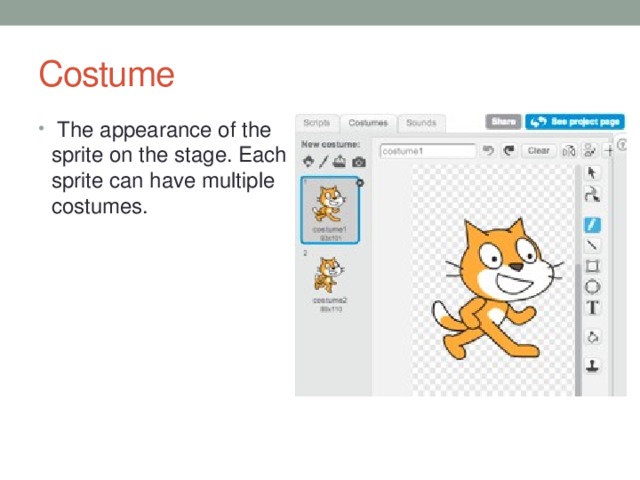Click the cat drawing on canvas
Image resolution: width=640 pixels, height=480 pixels.
[x=498, y=289]
